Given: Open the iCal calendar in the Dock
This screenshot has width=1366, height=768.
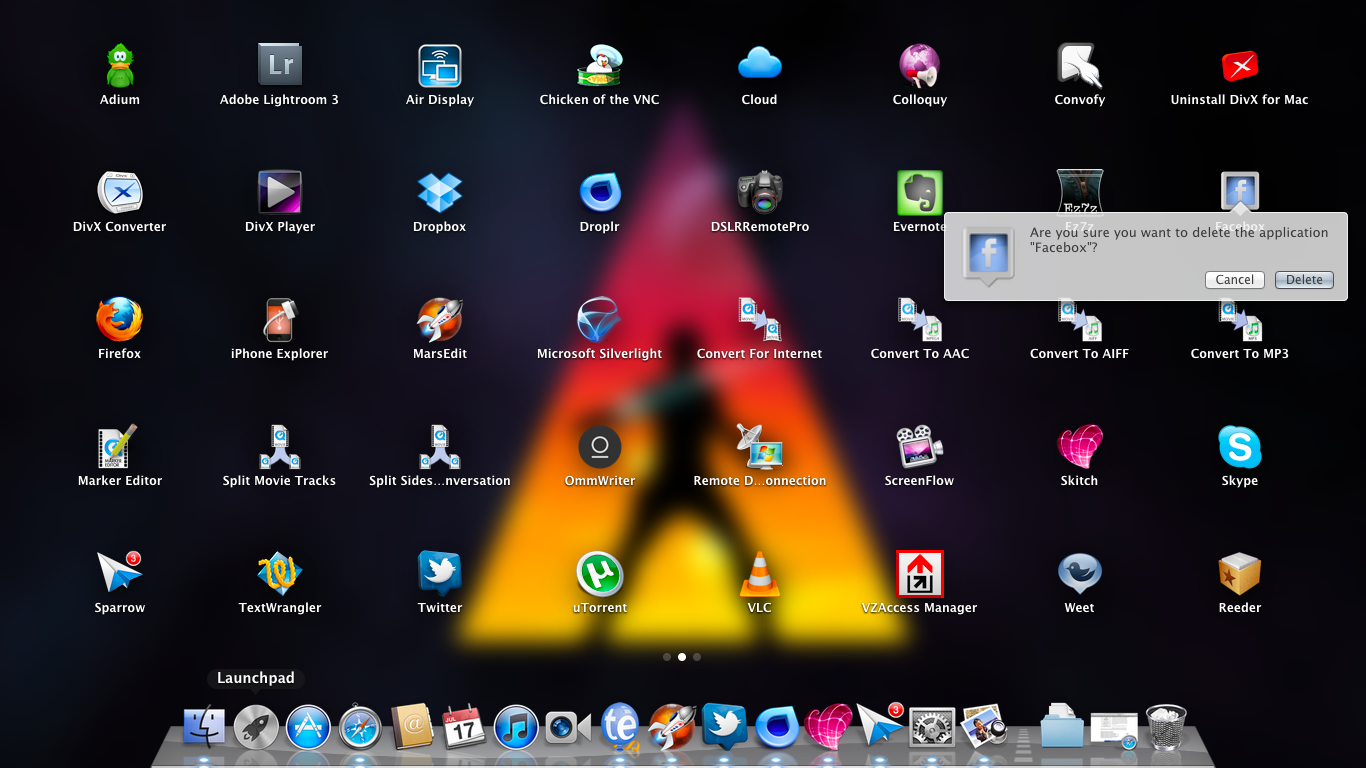Looking at the screenshot, I should pos(464,727).
